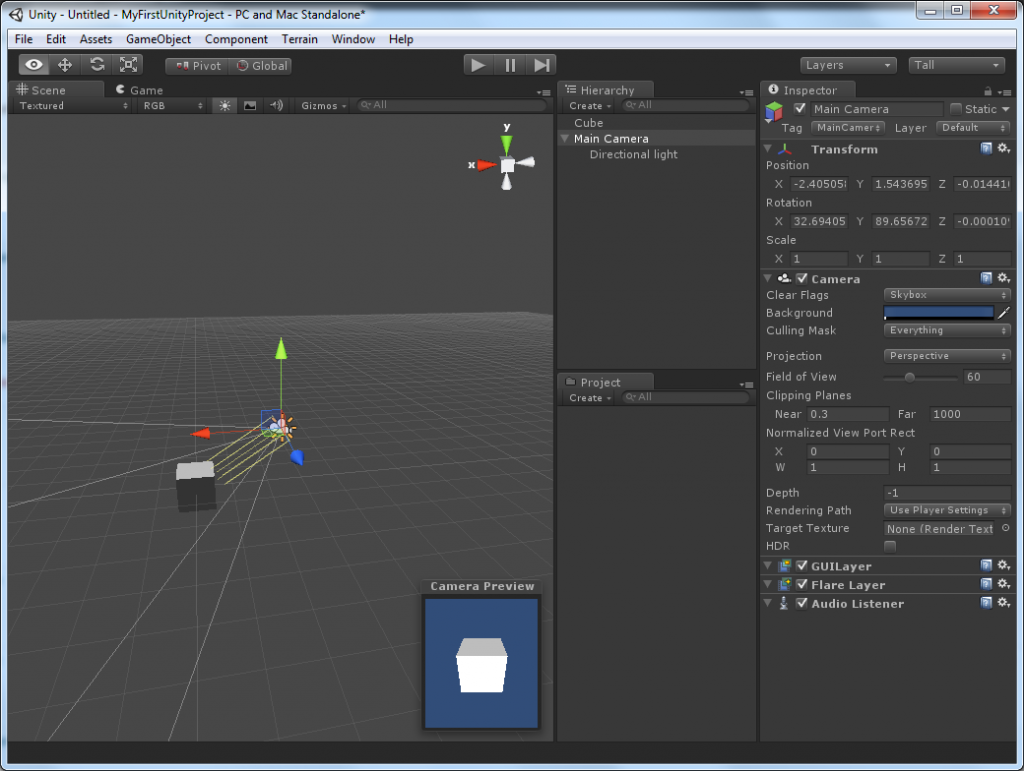Open the Perspective Projection dropdown
1024x771 pixels.
(x=947, y=356)
